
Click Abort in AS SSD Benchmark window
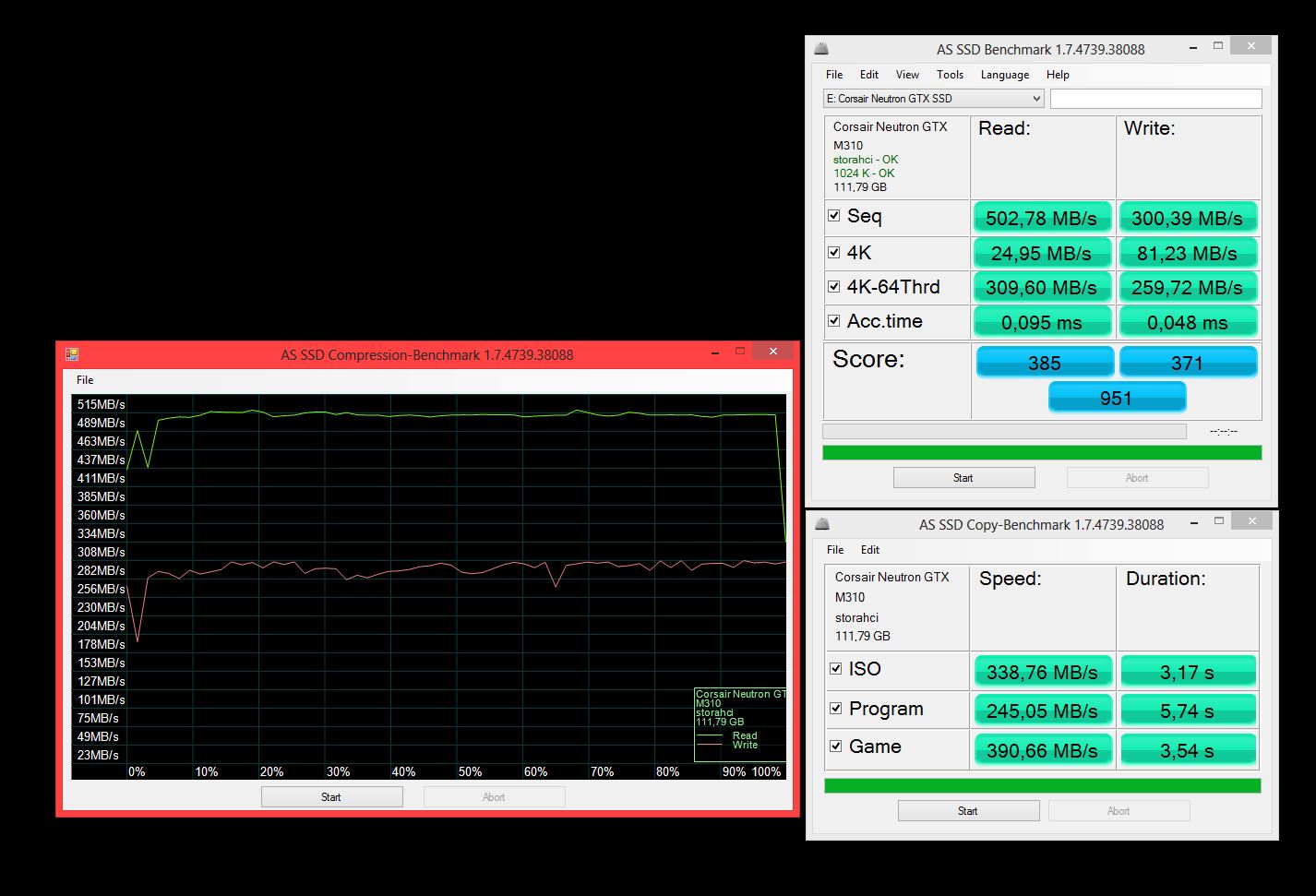1137,477
